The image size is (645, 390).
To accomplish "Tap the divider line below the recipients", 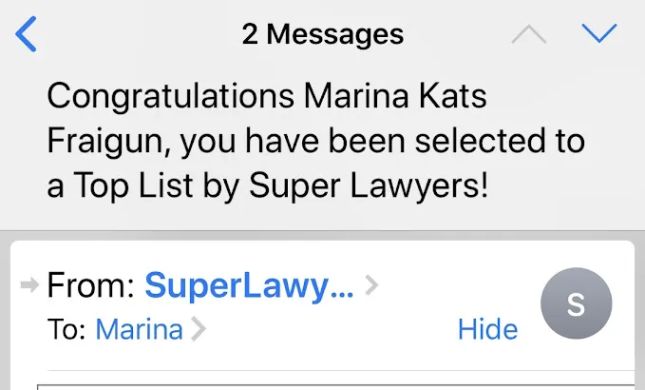I will tap(341, 371).
